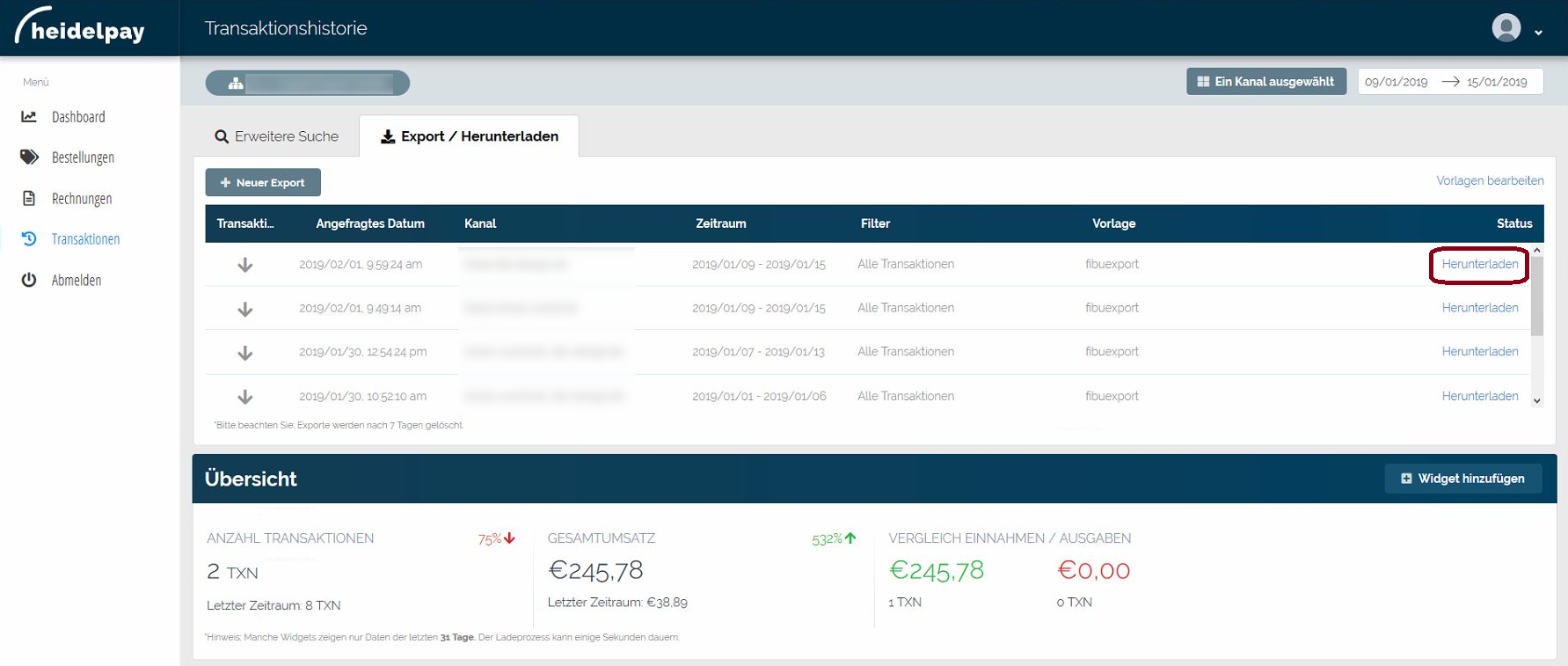The height and width of the screenshot is (666, 1568).
Task: Click the heidelpay logo
Action: [81, 28]
